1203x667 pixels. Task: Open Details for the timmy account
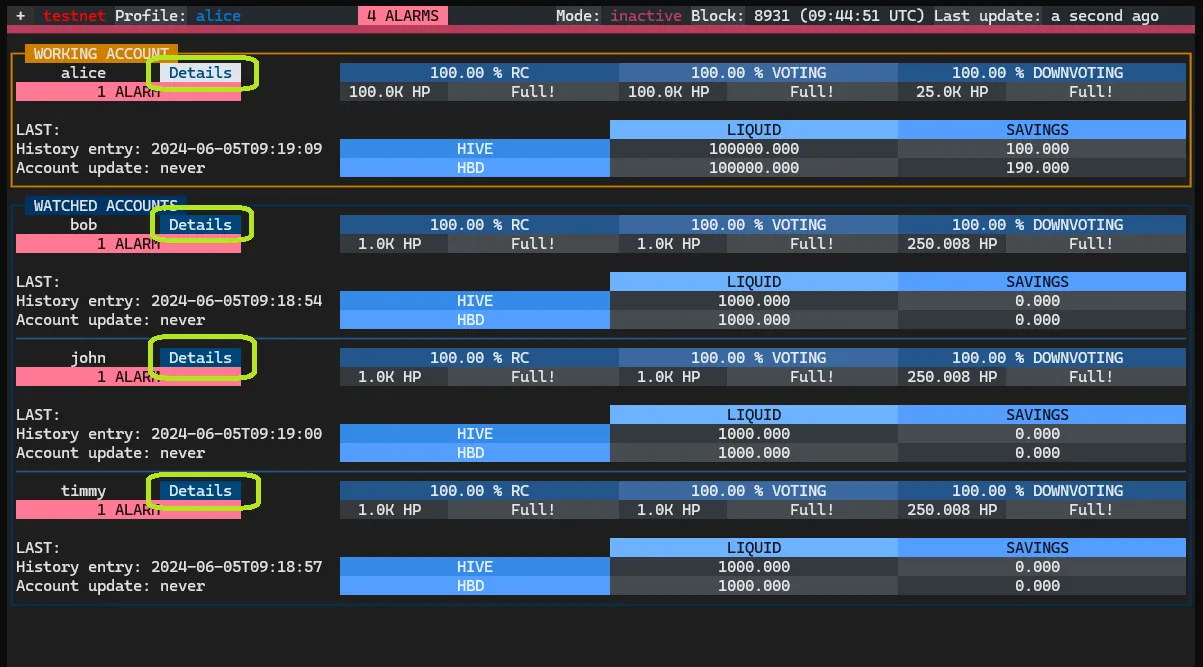(x=200, y=491)
